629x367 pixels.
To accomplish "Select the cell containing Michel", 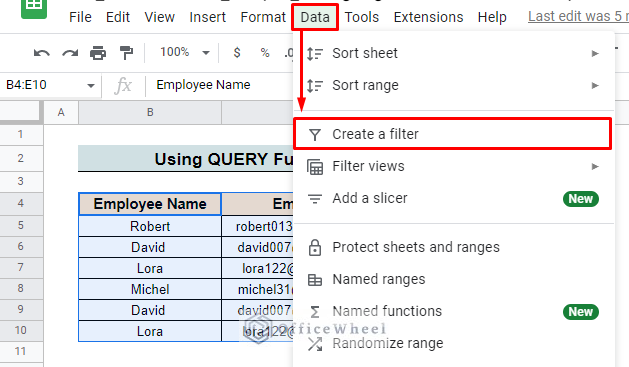I will point(150,289).
